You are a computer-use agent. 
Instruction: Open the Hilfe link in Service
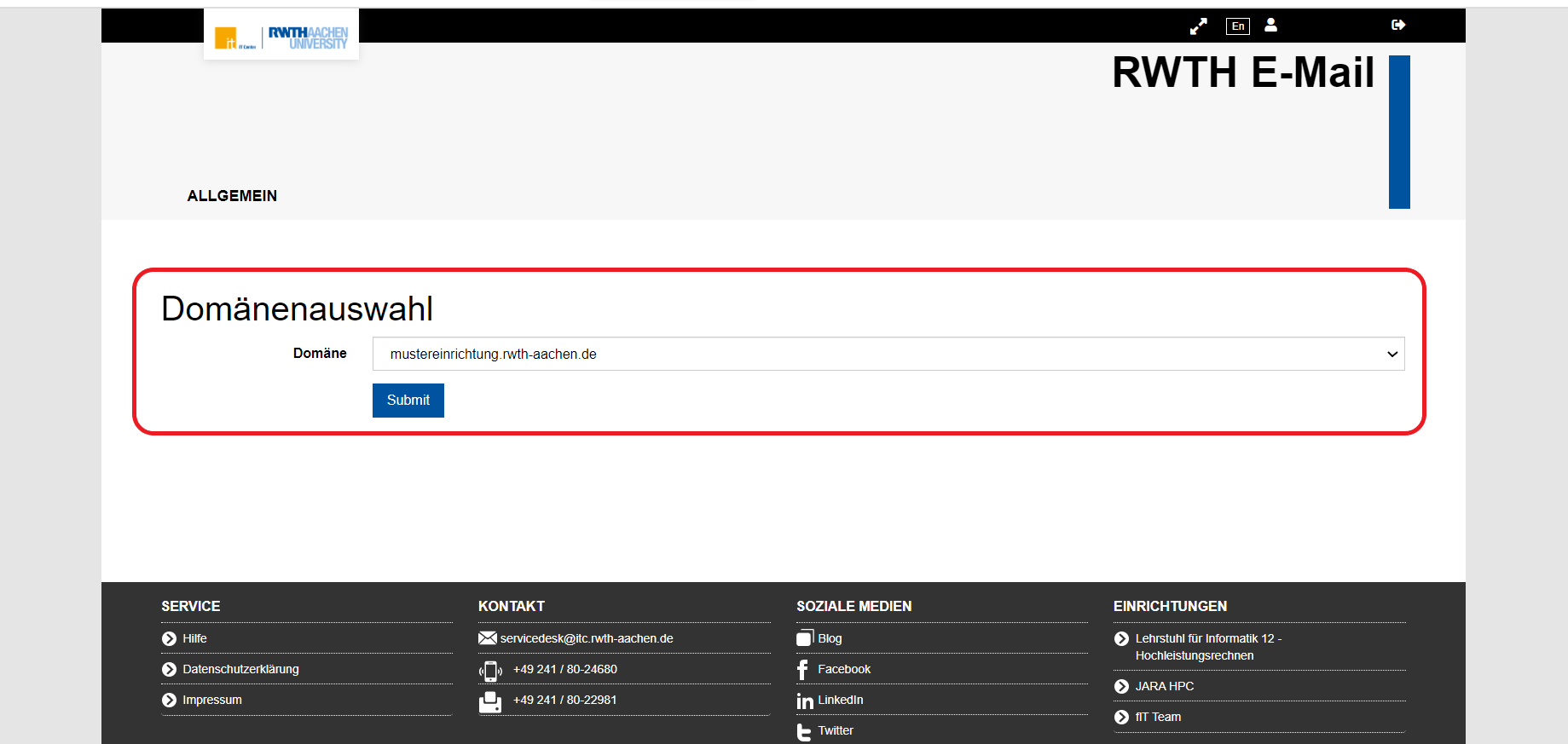click(194, 638)
